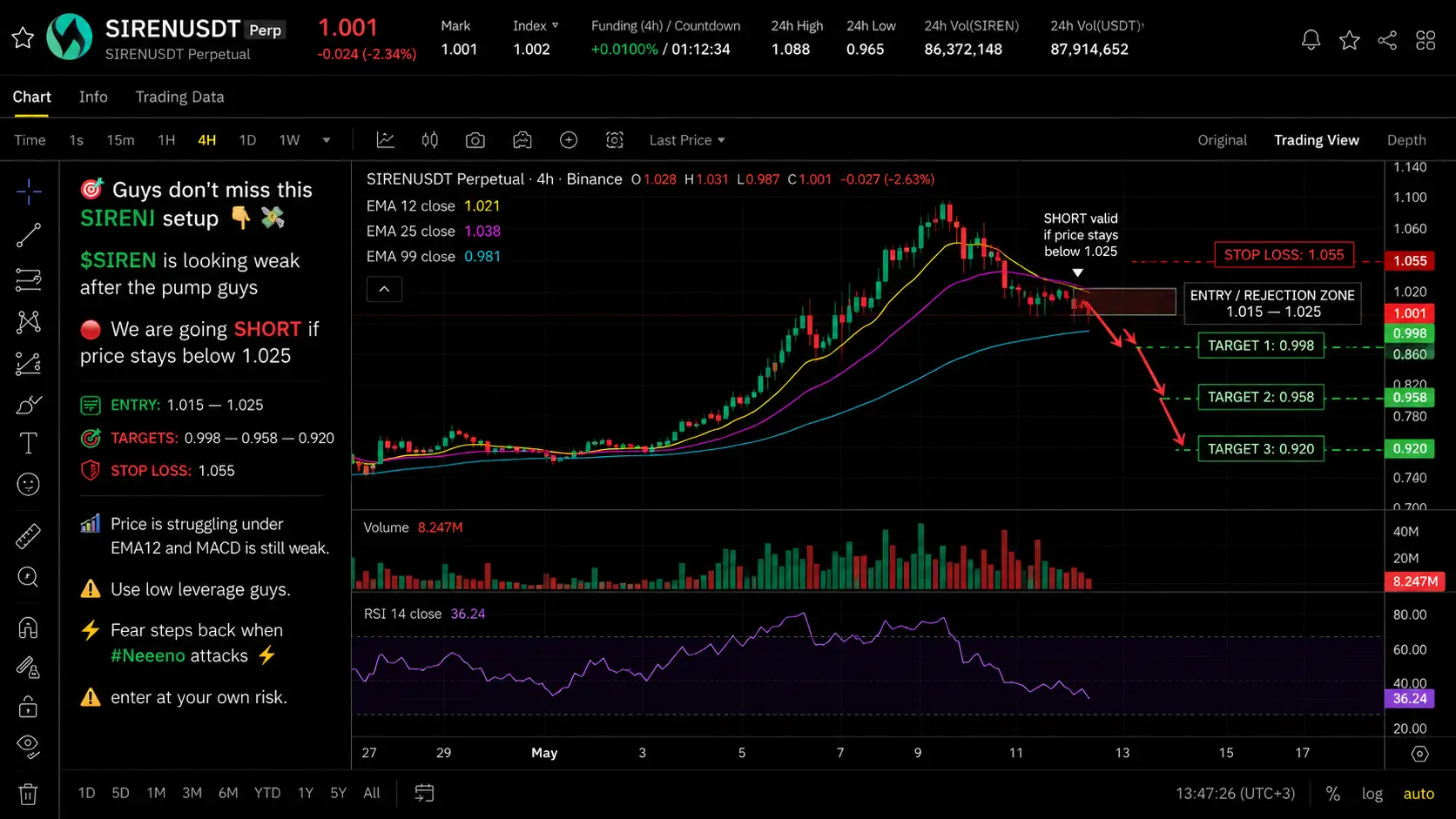Toggle the magnet snap mode

(28, 628)
